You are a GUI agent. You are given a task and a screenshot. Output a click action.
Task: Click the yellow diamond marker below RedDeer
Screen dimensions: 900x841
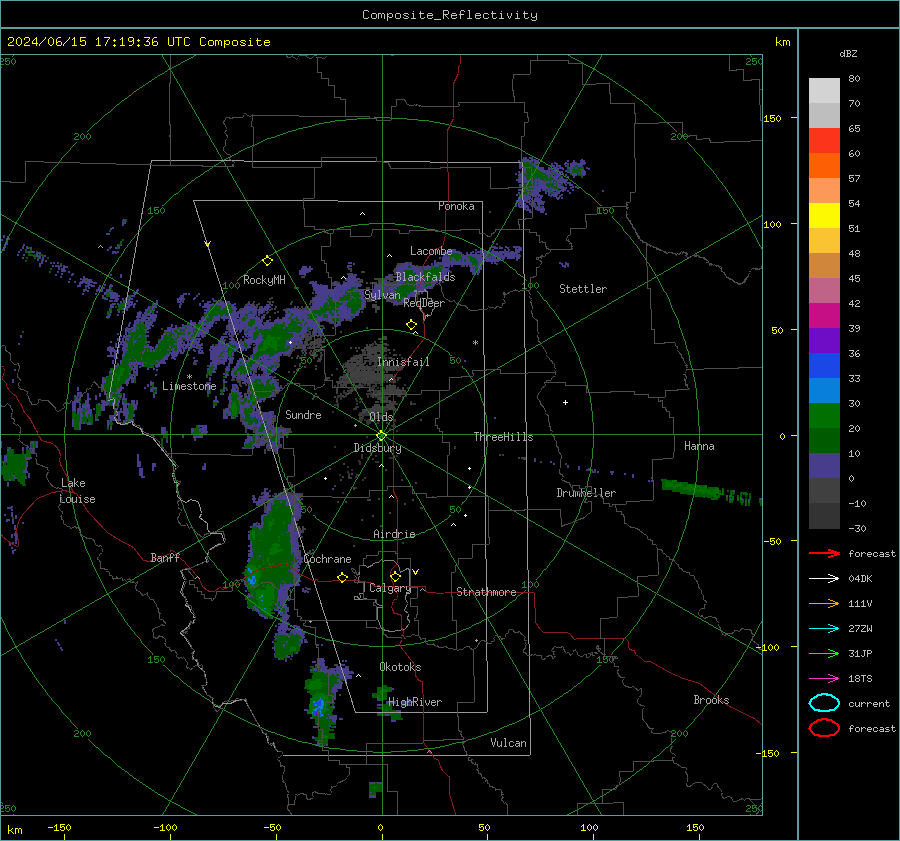(412, 325)
